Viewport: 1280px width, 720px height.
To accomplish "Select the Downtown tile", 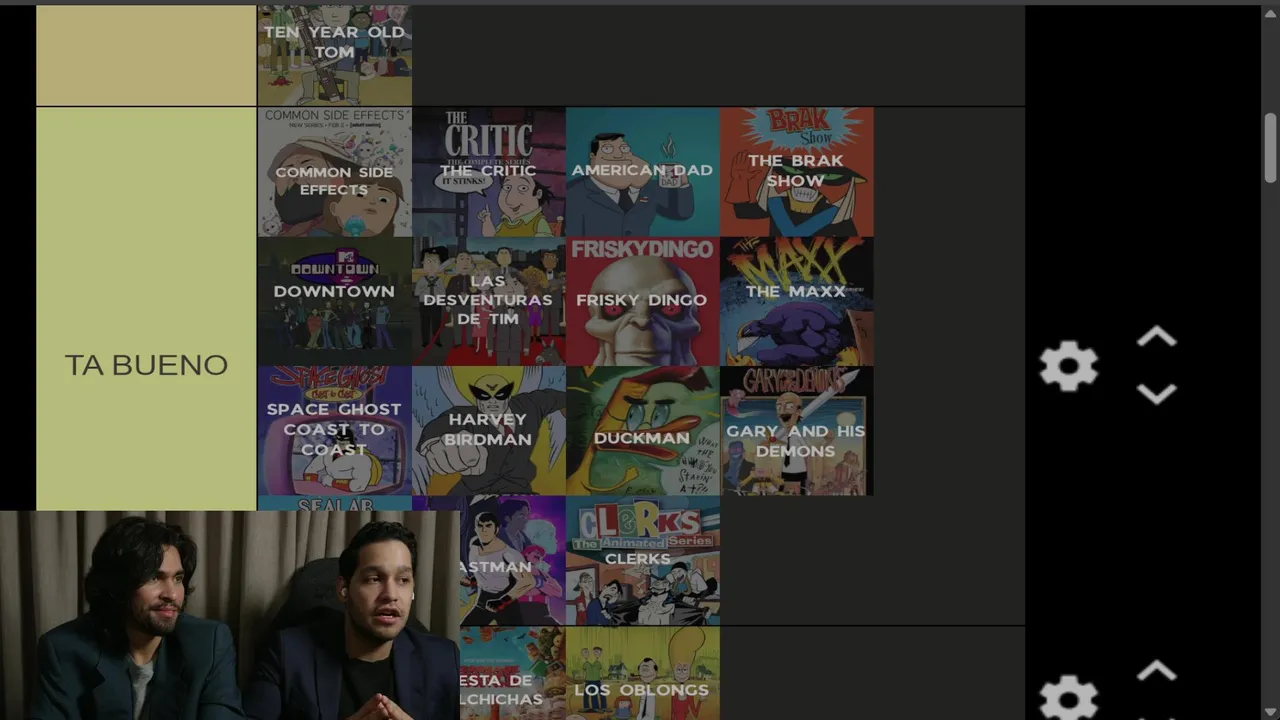I will tap(335, 301).
